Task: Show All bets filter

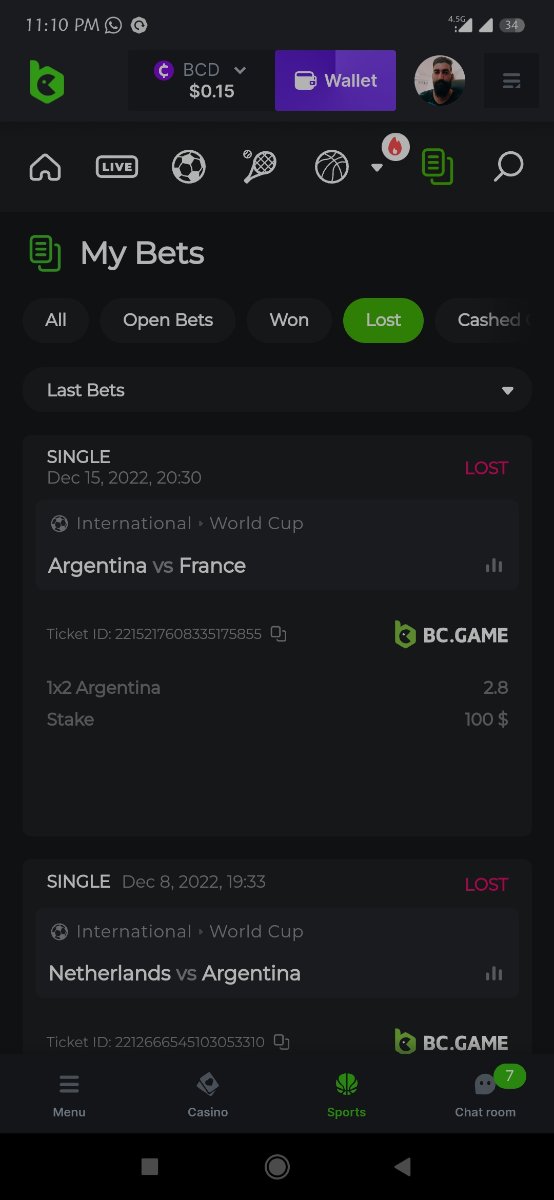Action: (56, 320)
